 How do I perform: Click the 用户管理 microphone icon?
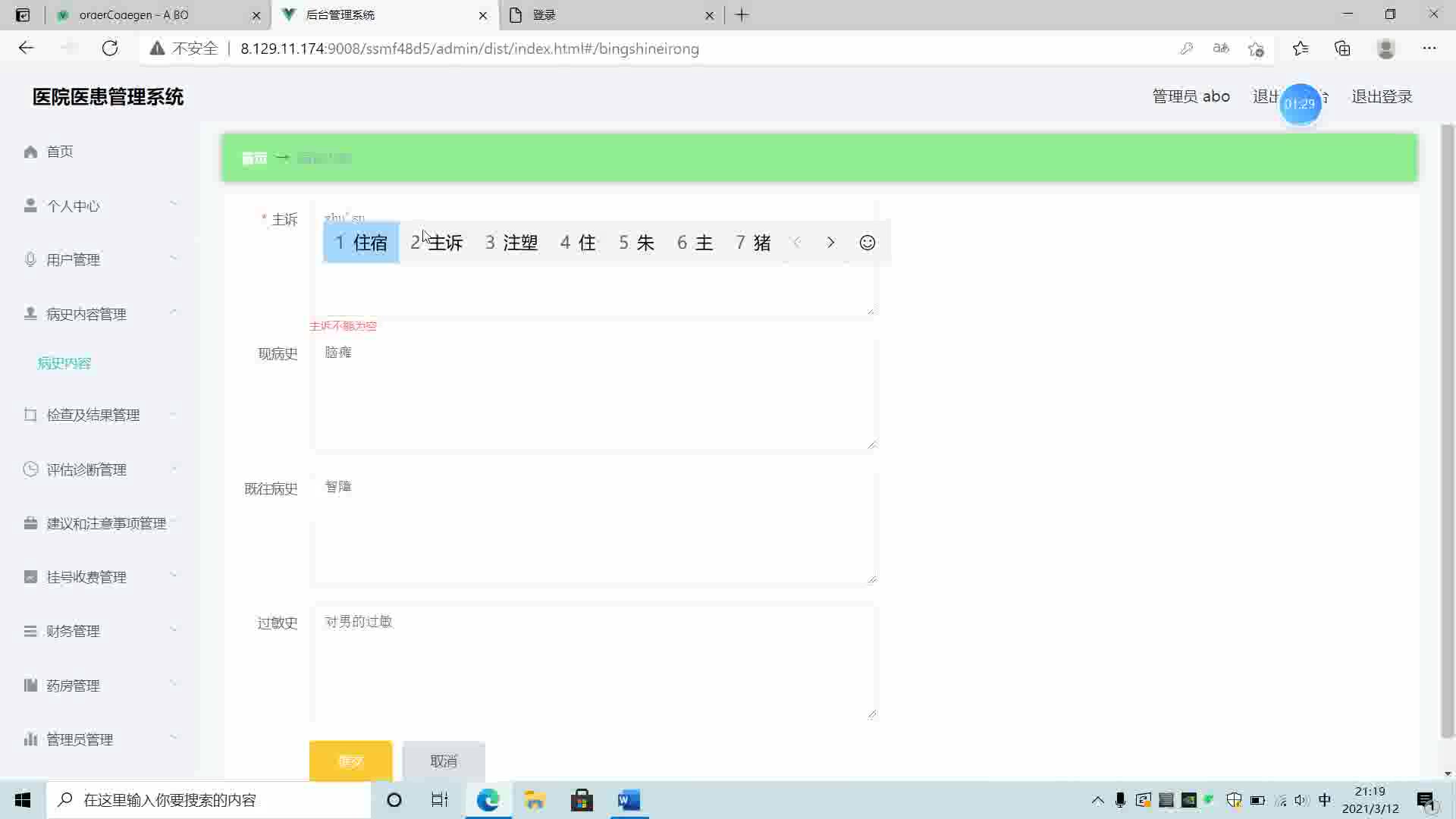pyautogui.click(x=30, y=259)
